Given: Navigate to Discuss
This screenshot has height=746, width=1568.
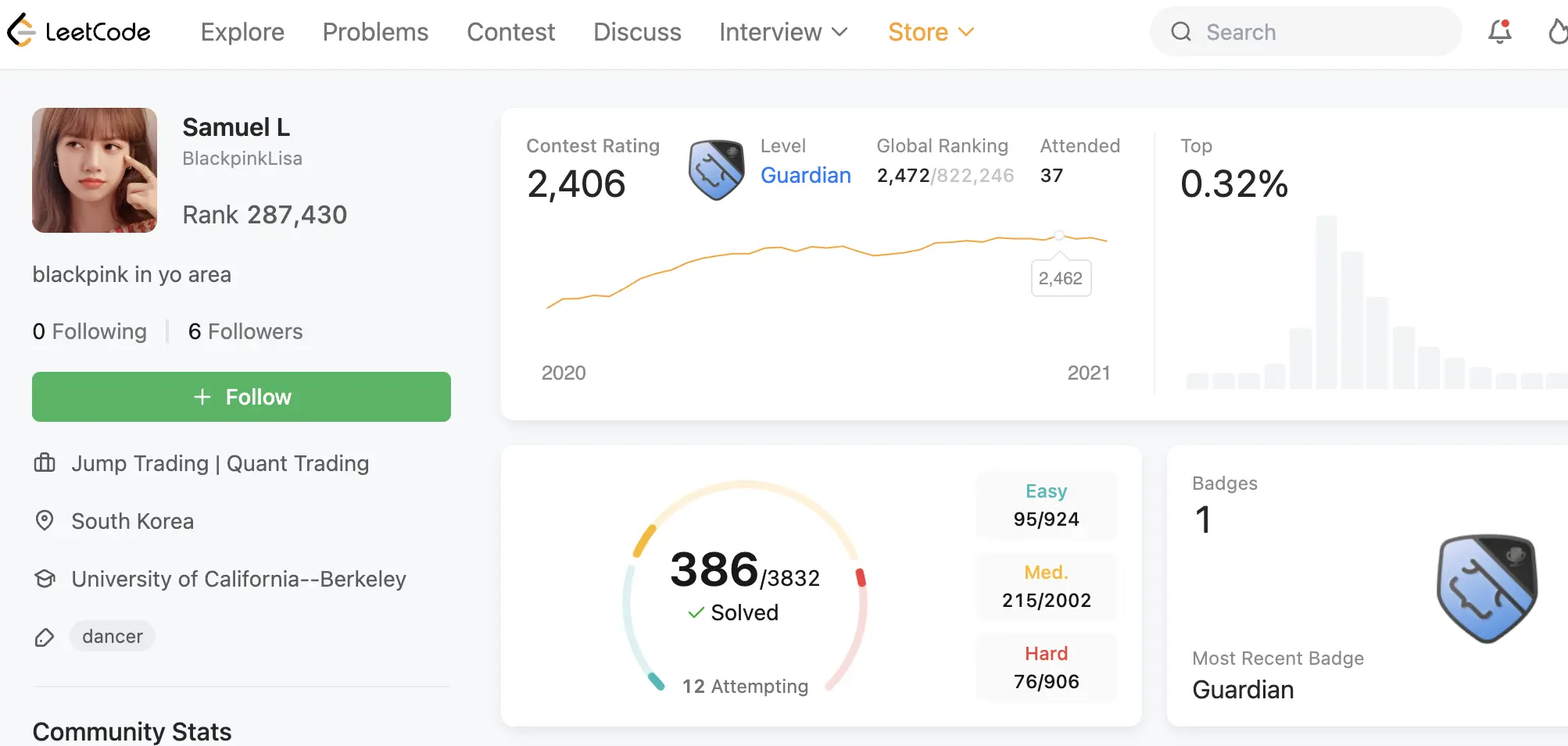Looking at the screenshot, I should click(637, 32).
